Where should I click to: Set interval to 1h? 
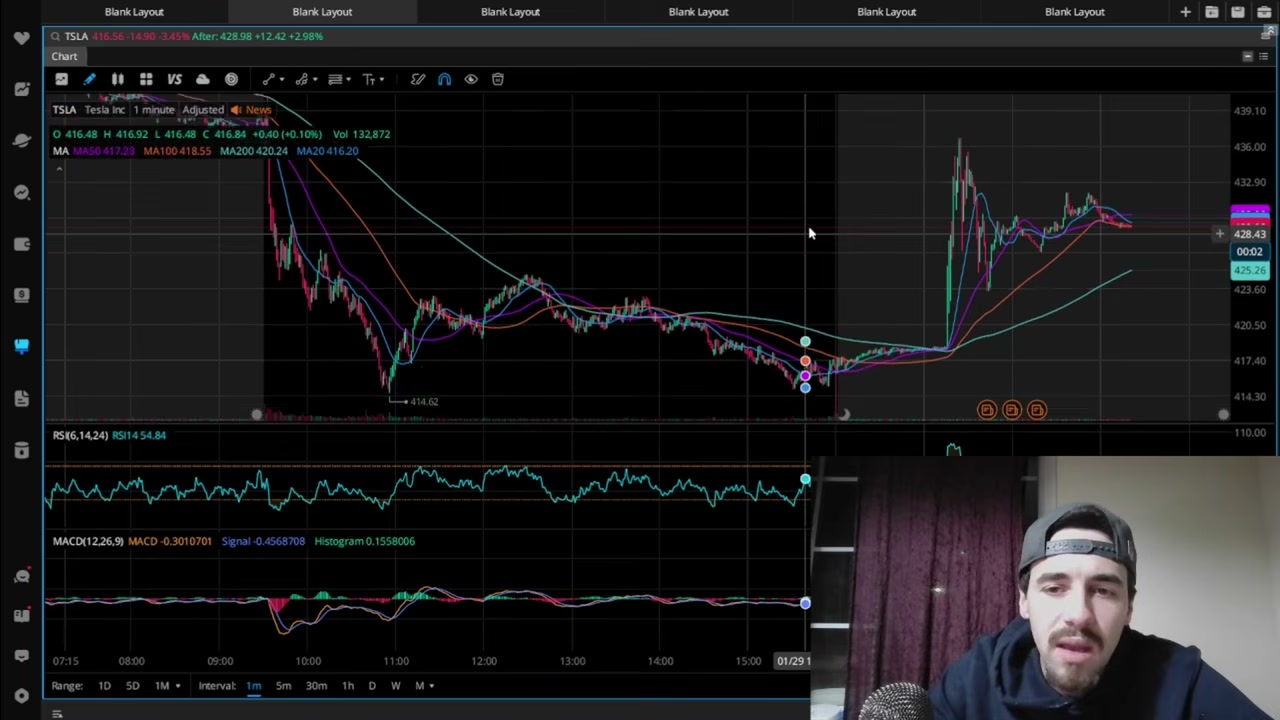tap(347, 686)
